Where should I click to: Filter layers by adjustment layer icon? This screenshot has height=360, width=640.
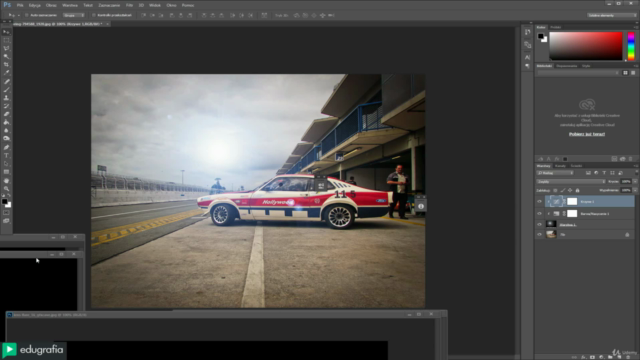pos(596,173)
